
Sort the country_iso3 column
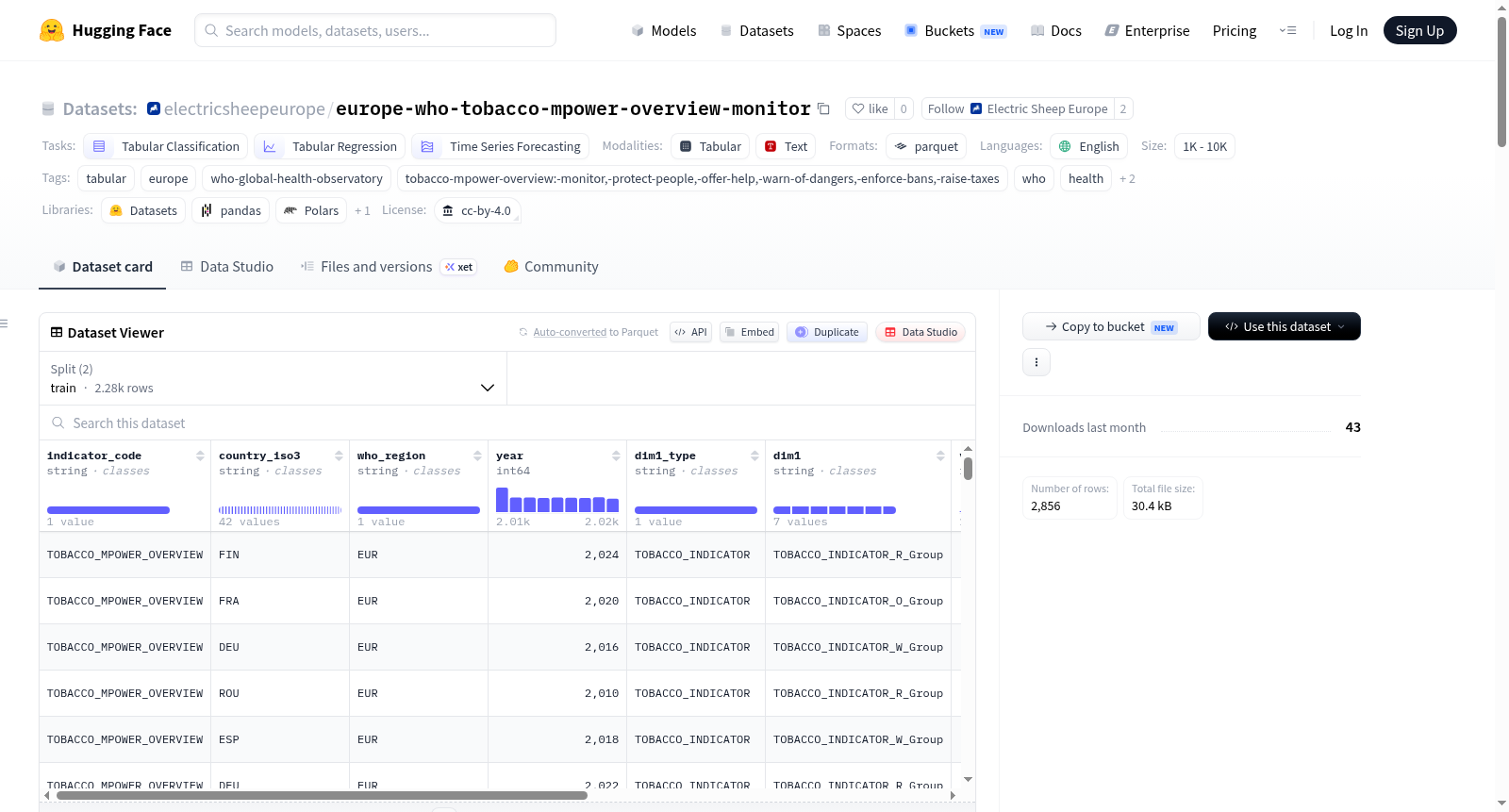339,456
